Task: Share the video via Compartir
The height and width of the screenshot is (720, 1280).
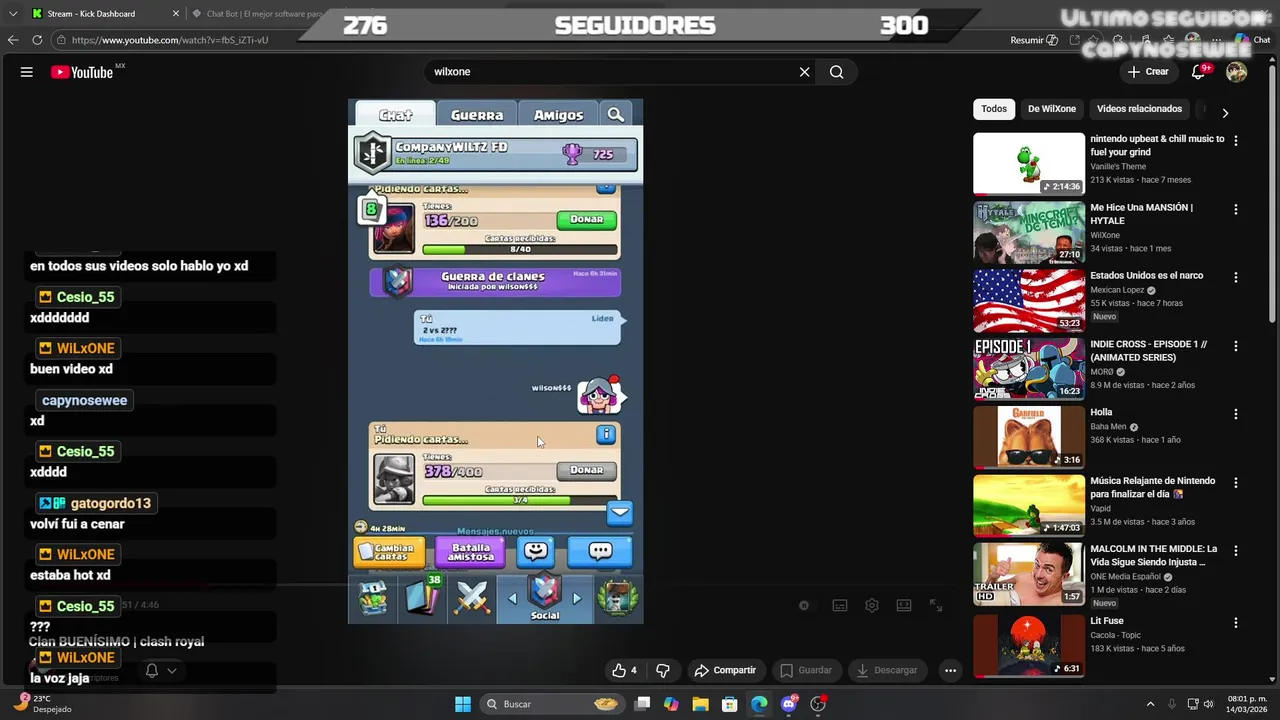Action: pos(725,670)
